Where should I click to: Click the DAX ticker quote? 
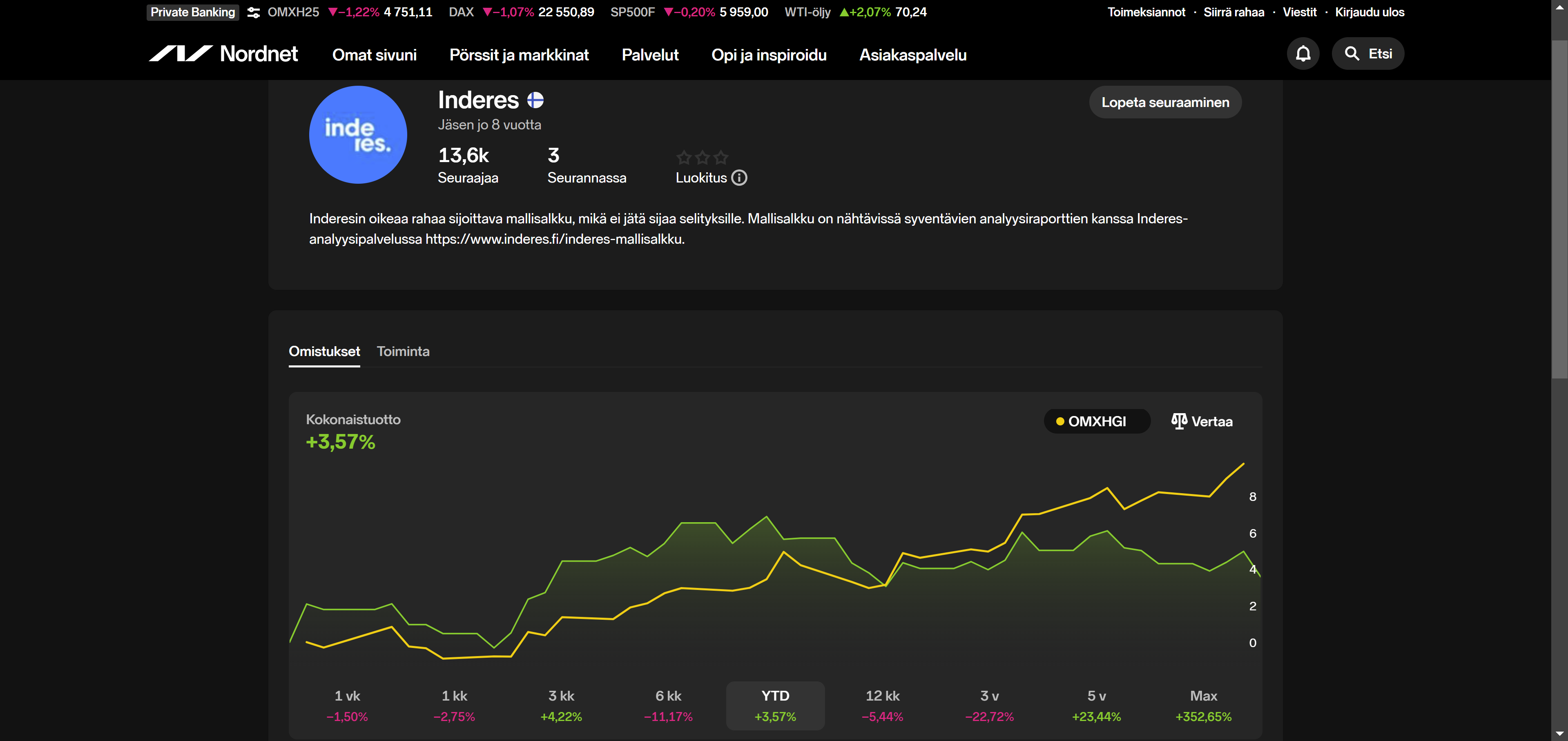click(521, 12)
